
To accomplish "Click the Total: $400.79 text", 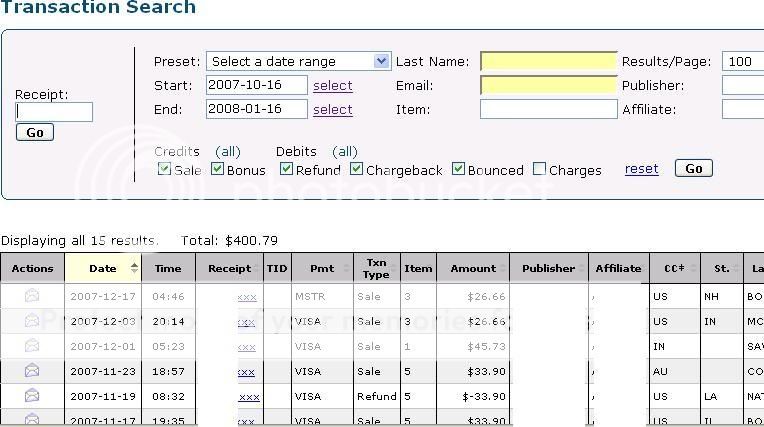I will 229,240.
